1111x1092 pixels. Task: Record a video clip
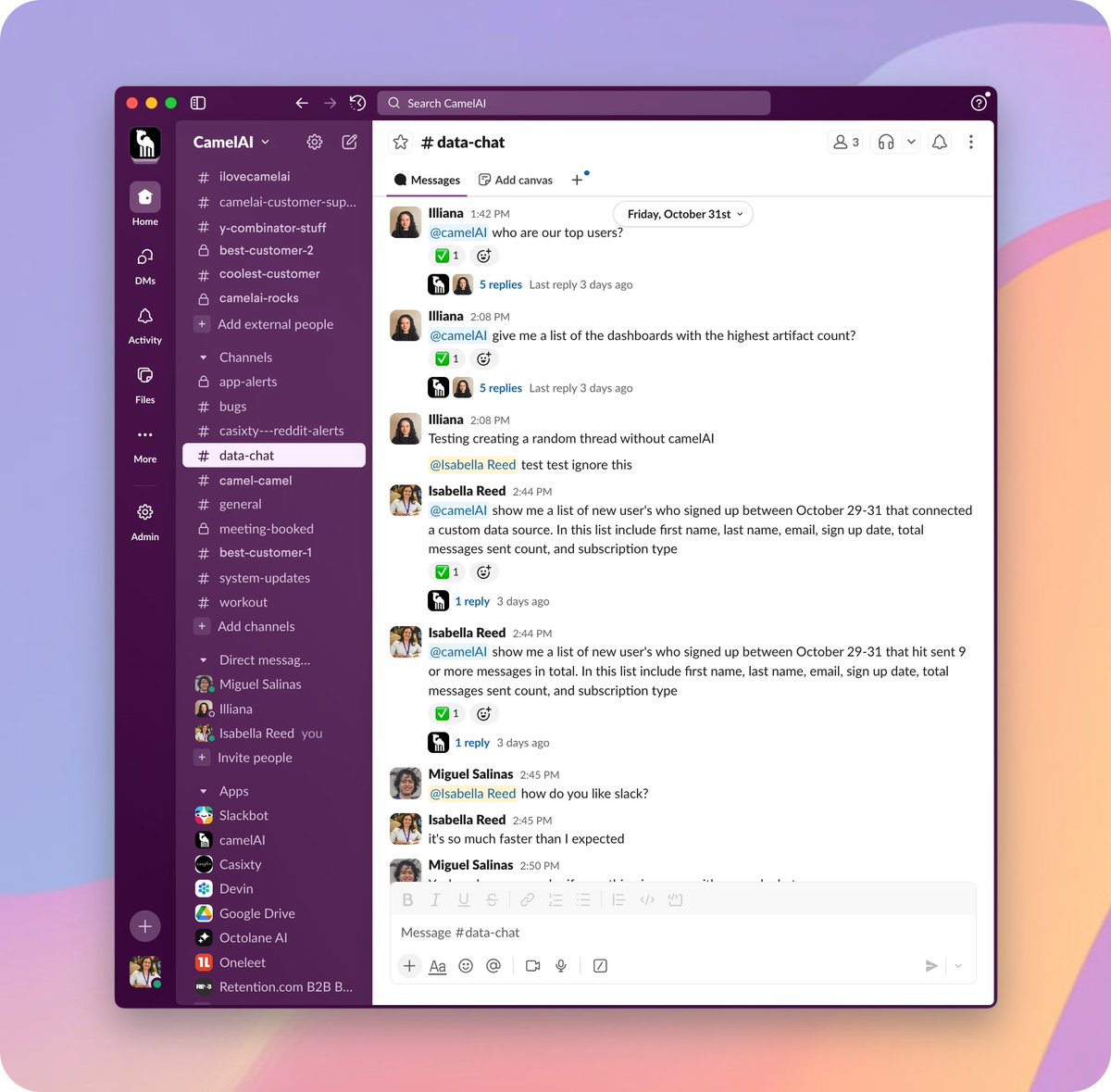[532, 966]
